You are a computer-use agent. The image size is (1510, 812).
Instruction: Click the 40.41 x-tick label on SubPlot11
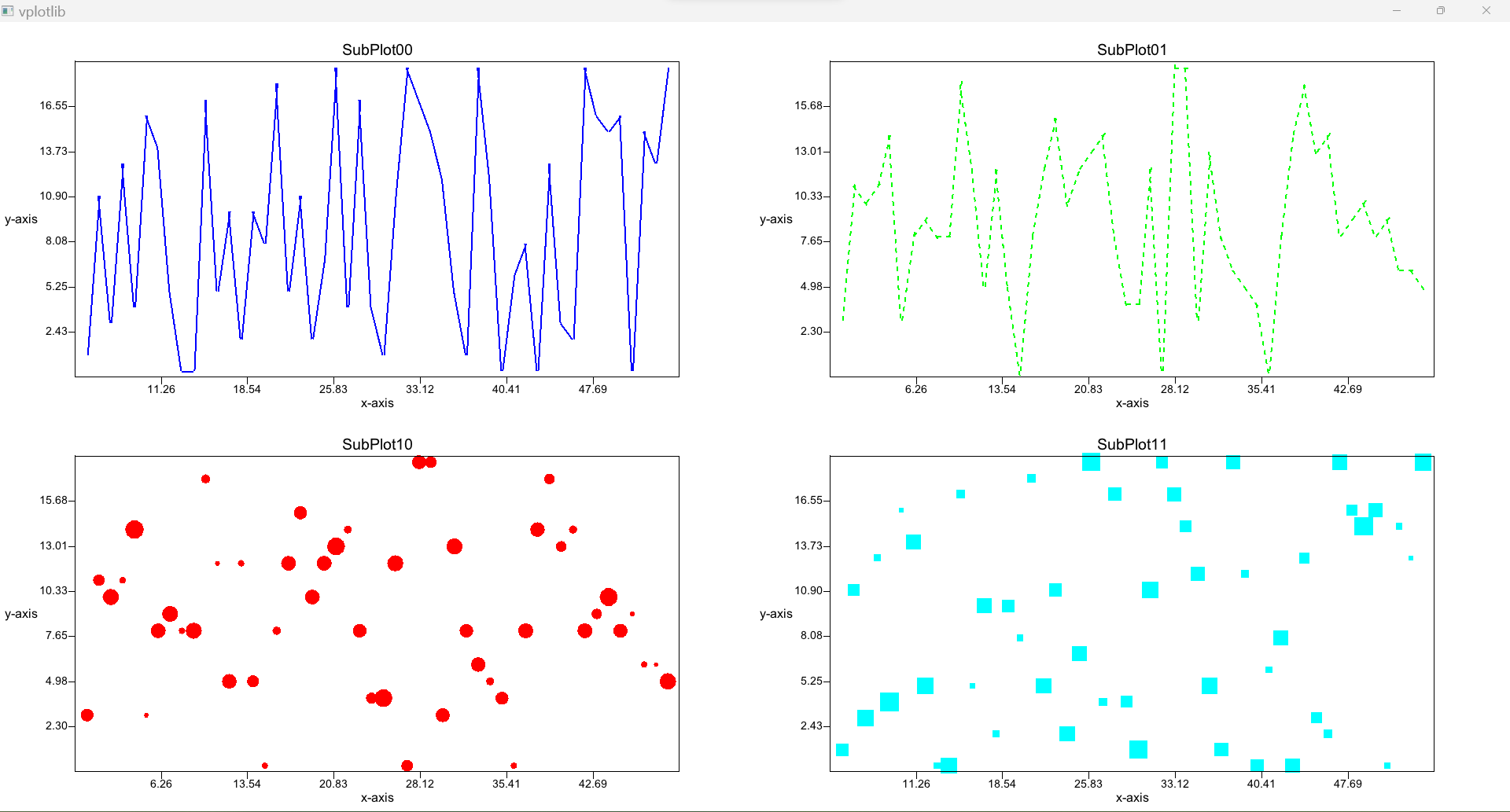pos(1261,784)
